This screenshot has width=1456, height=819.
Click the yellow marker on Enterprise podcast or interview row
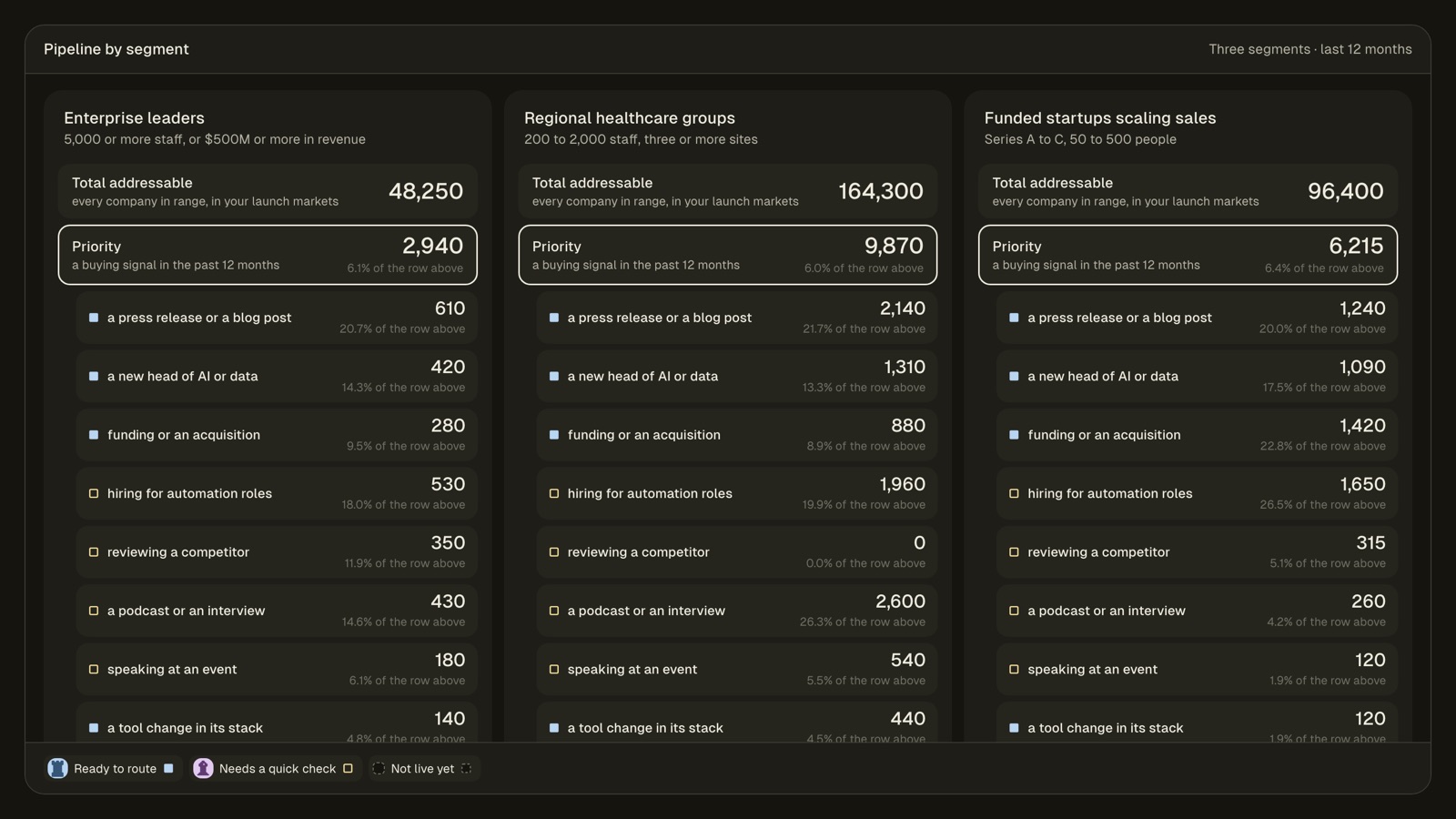point(94,611)
